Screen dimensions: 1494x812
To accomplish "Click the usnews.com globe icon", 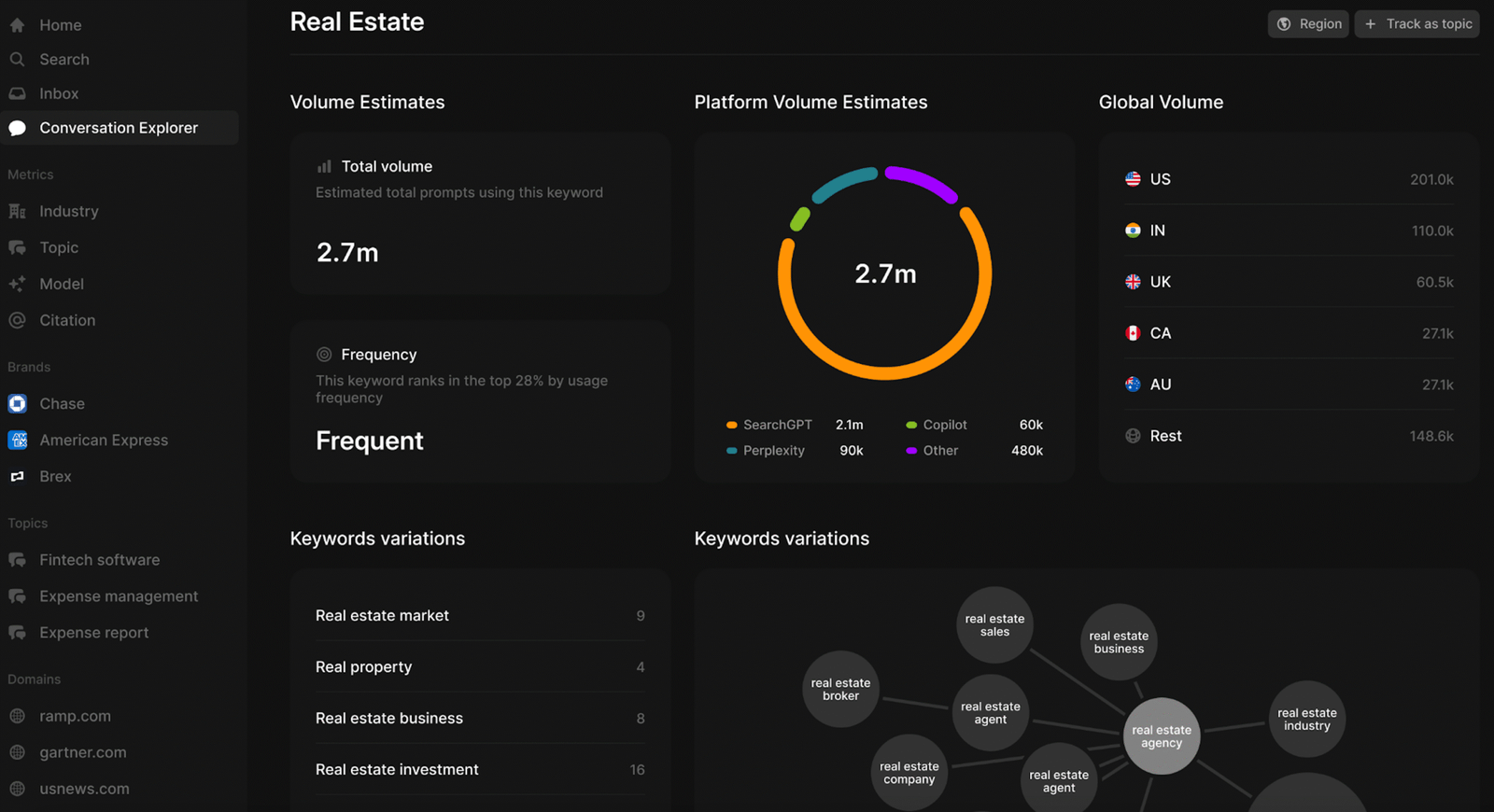I will tap(17, 789).
